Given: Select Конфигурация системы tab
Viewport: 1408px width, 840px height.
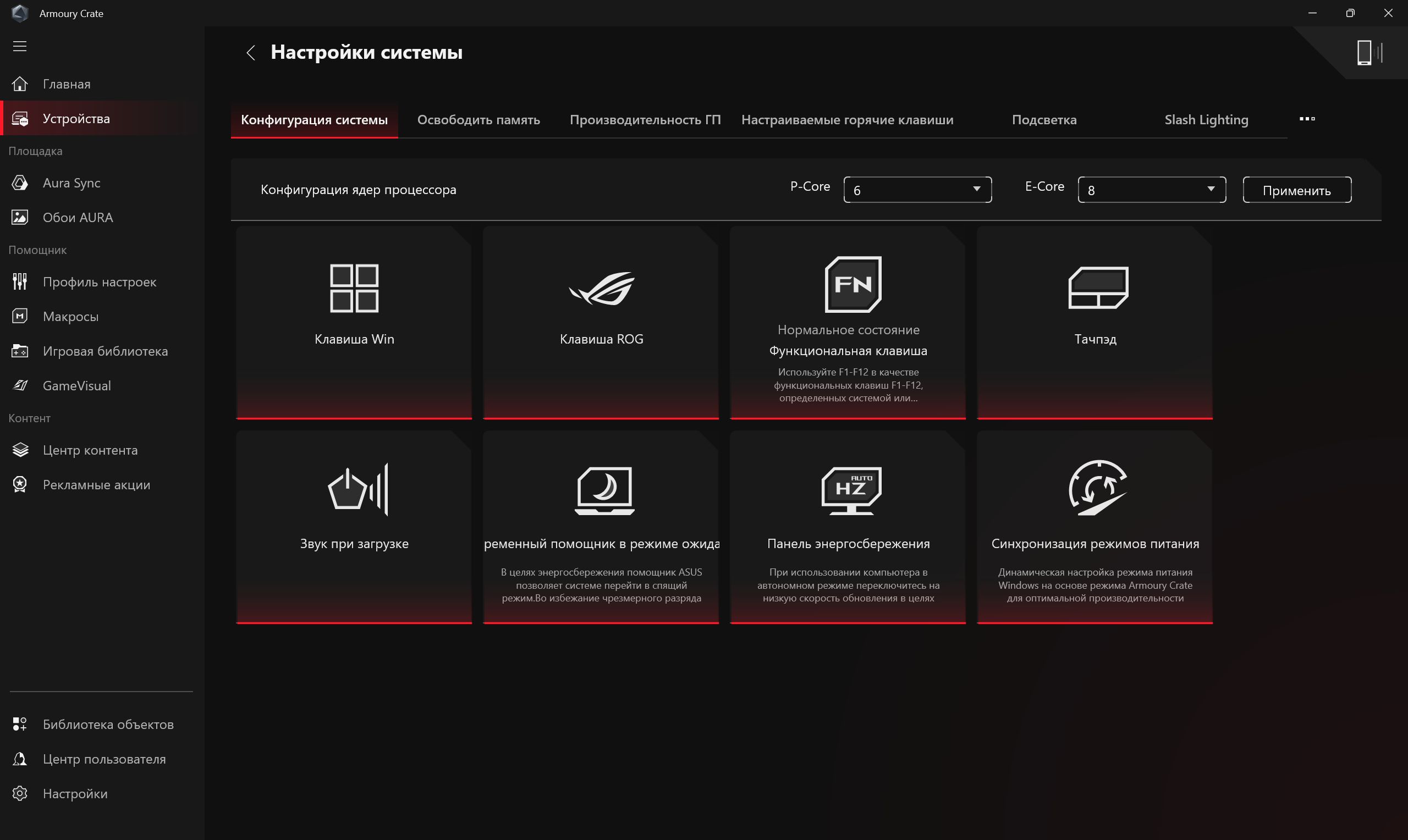Looking at the screenshot, I should [314, 120].
